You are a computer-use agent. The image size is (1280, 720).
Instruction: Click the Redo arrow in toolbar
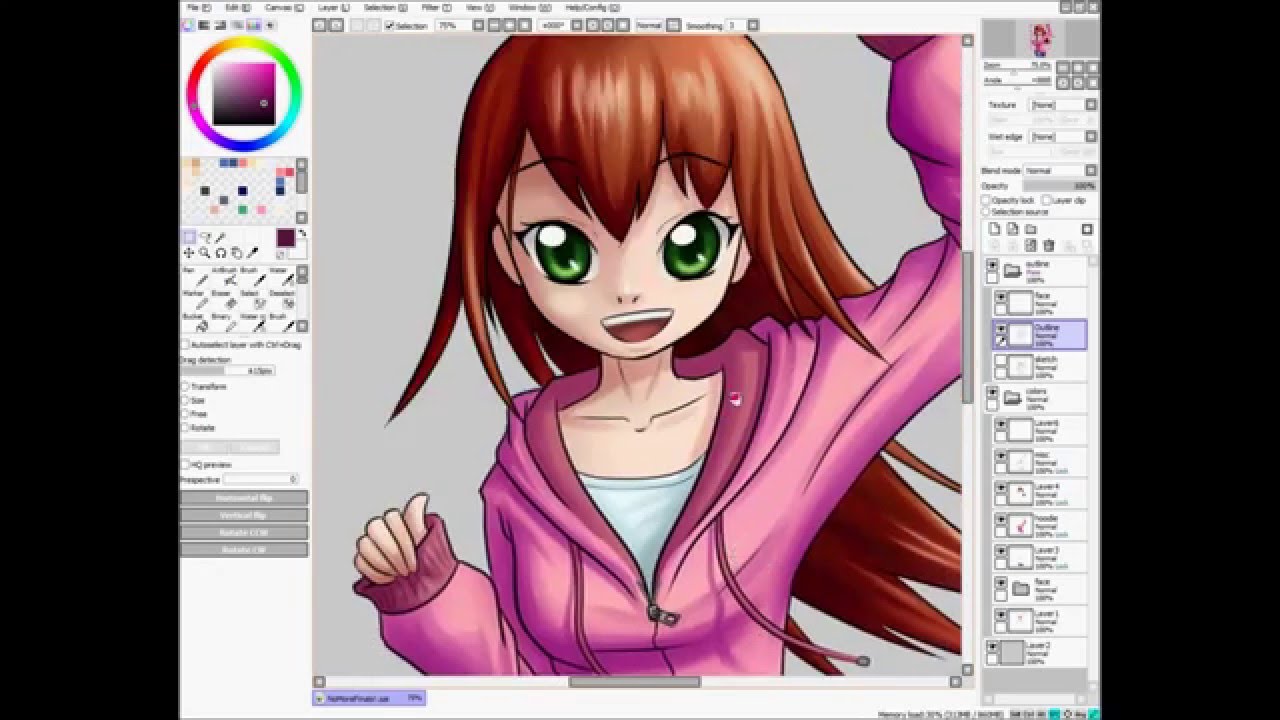click(x=337, y=25)
